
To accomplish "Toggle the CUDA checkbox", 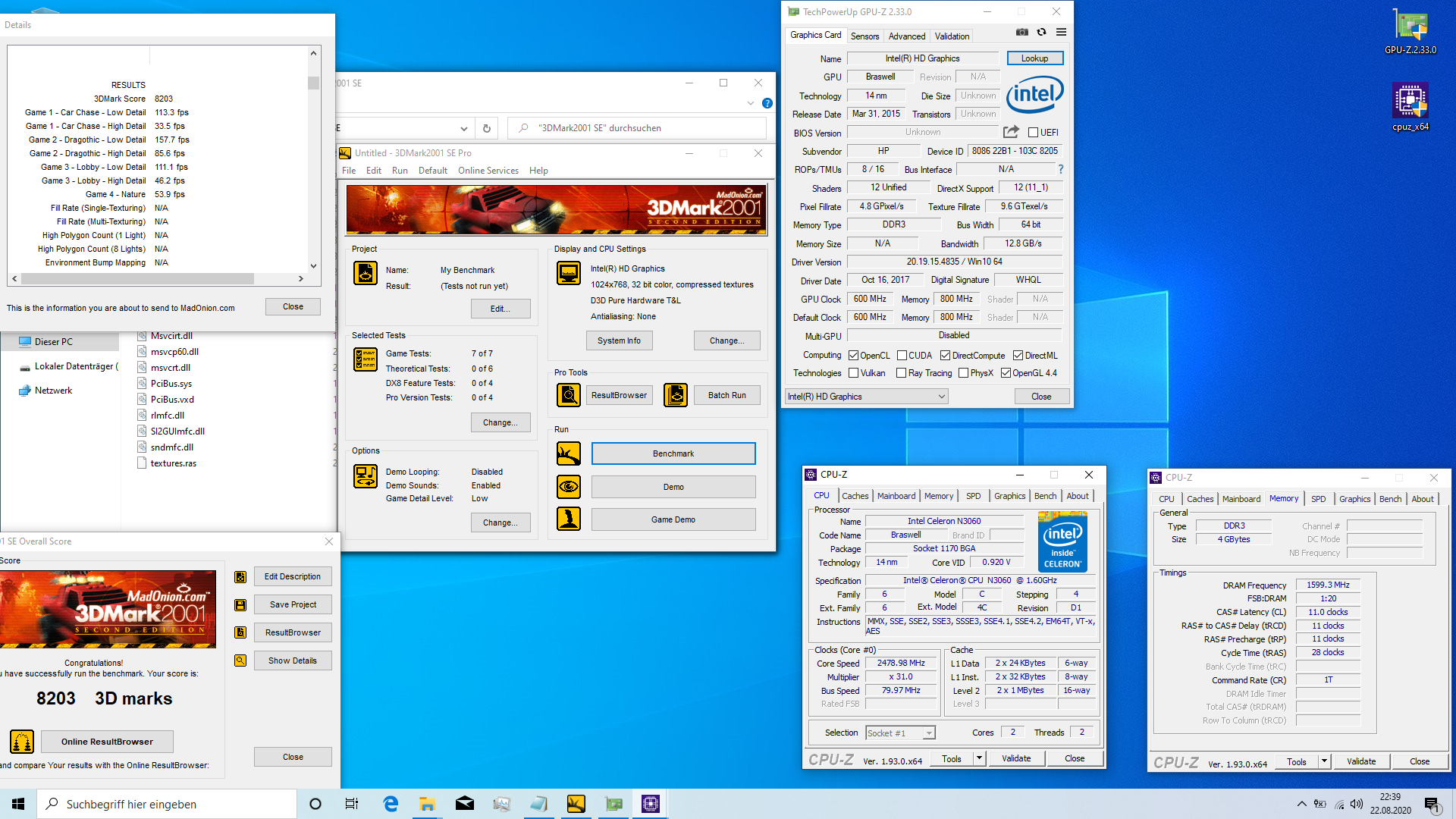I will coord(902,356).
